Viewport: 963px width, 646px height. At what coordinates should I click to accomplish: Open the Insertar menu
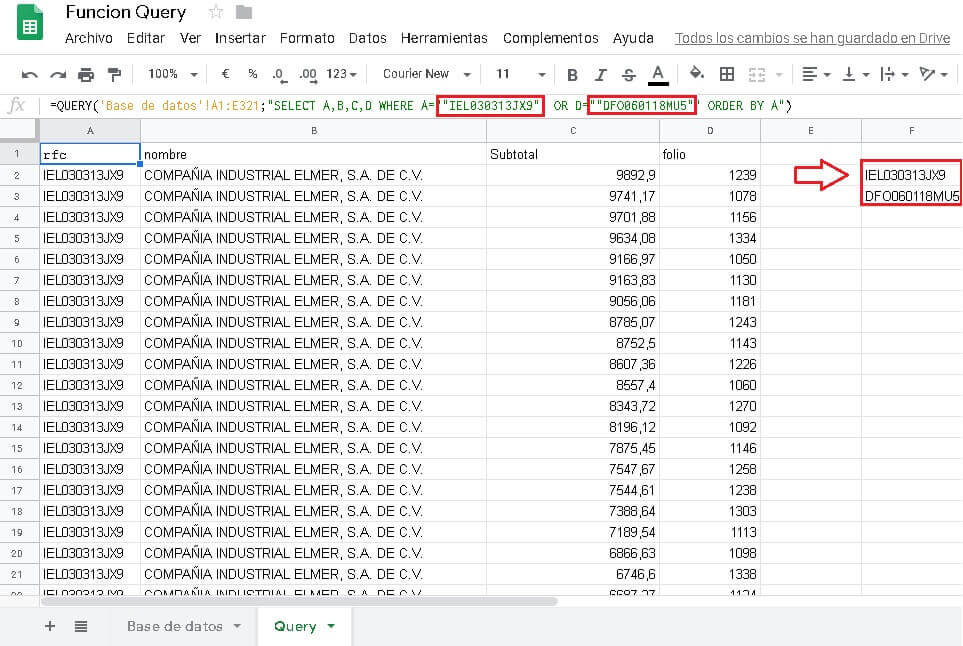[240, 38]
